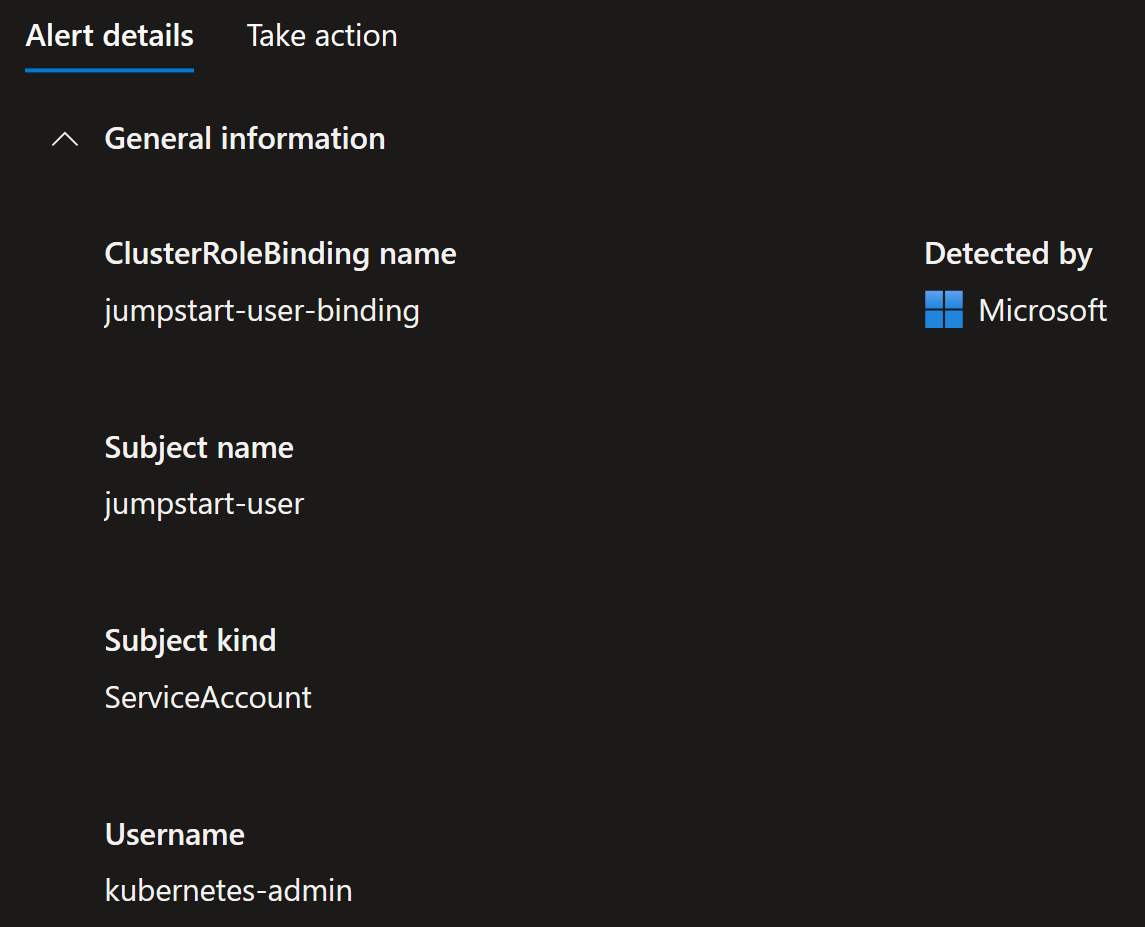The width and height of the screenshot is (1145, 927).
Task: Collapse the General information chevron
Action: pyautogui.click(x=65, y=139)
